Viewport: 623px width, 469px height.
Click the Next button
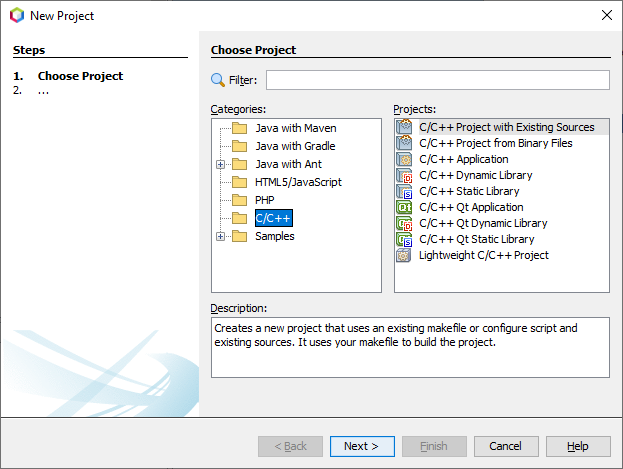(x=362, y=446)
